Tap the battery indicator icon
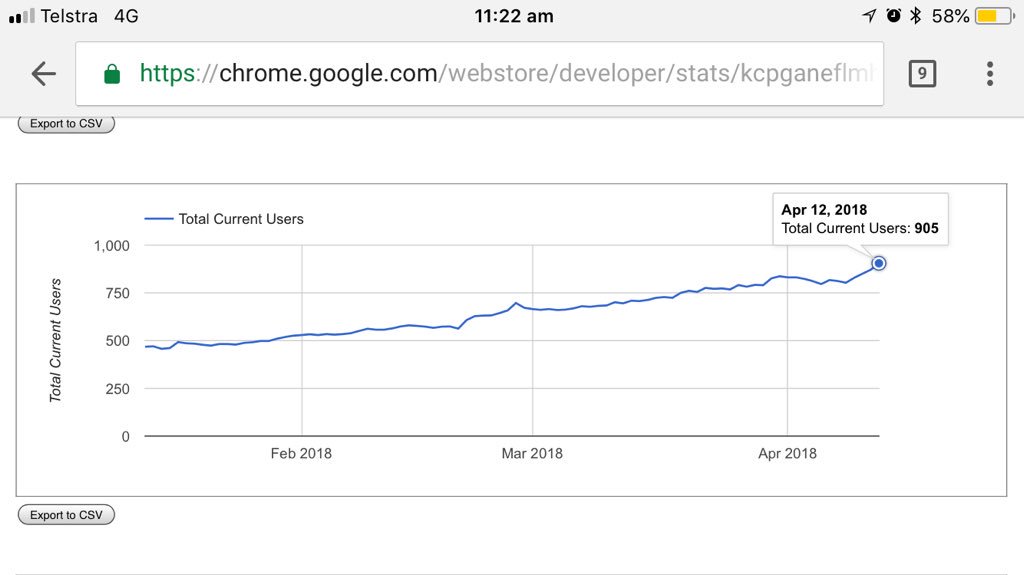 [995, 16]
